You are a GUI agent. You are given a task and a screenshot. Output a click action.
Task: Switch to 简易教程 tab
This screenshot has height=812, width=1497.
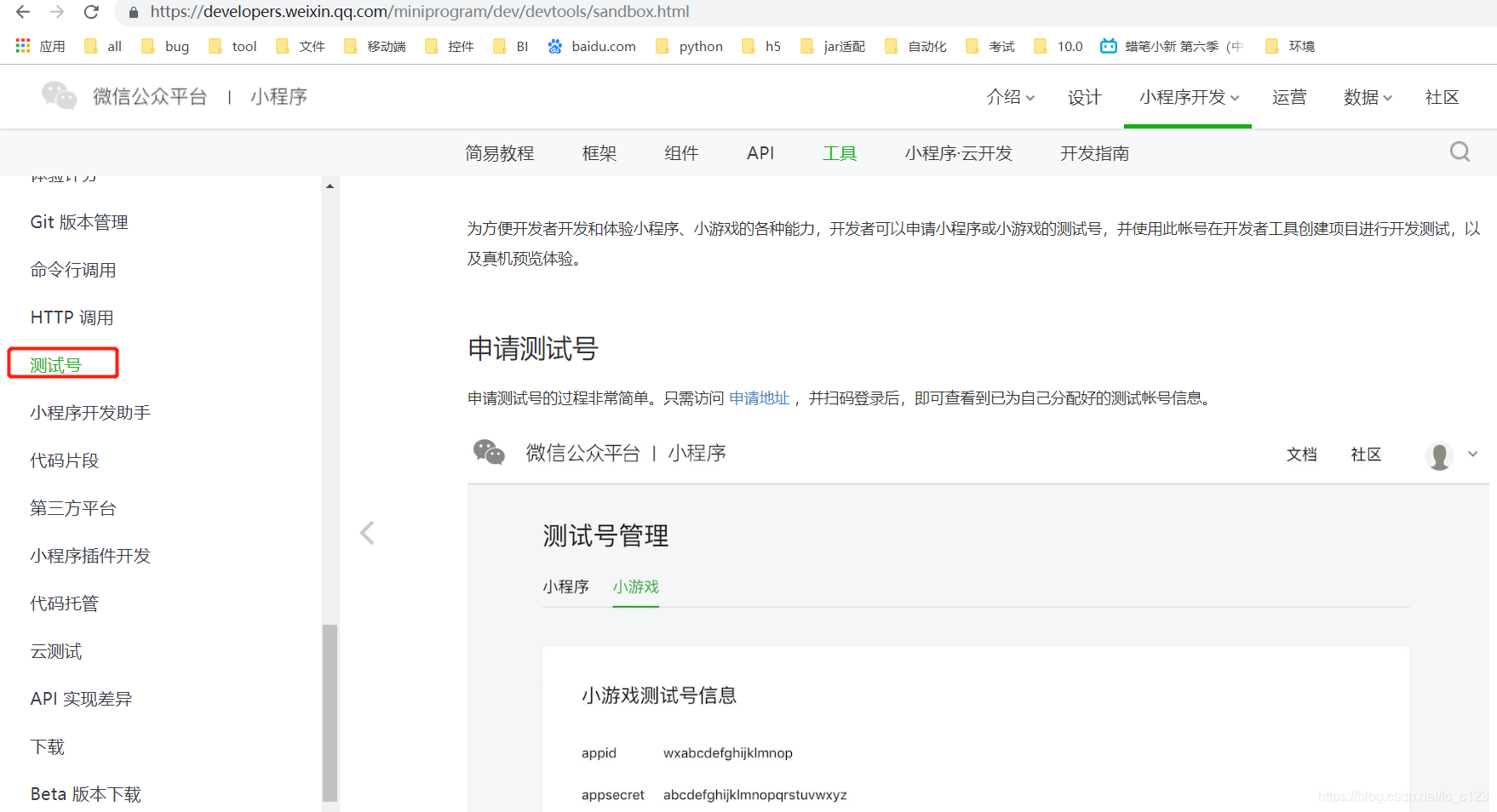coord(500,153)
